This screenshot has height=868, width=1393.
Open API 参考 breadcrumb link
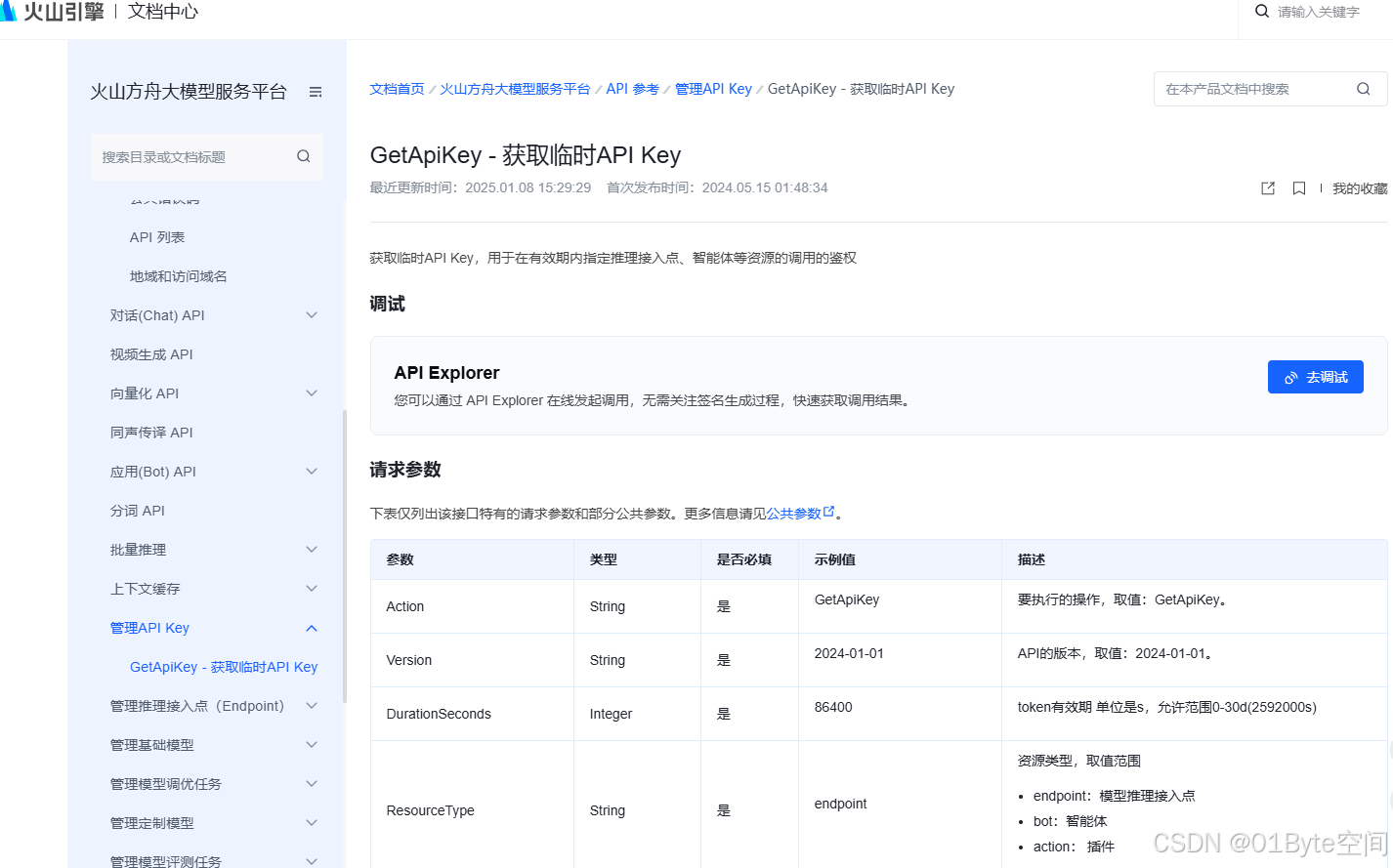pos(632,89)
